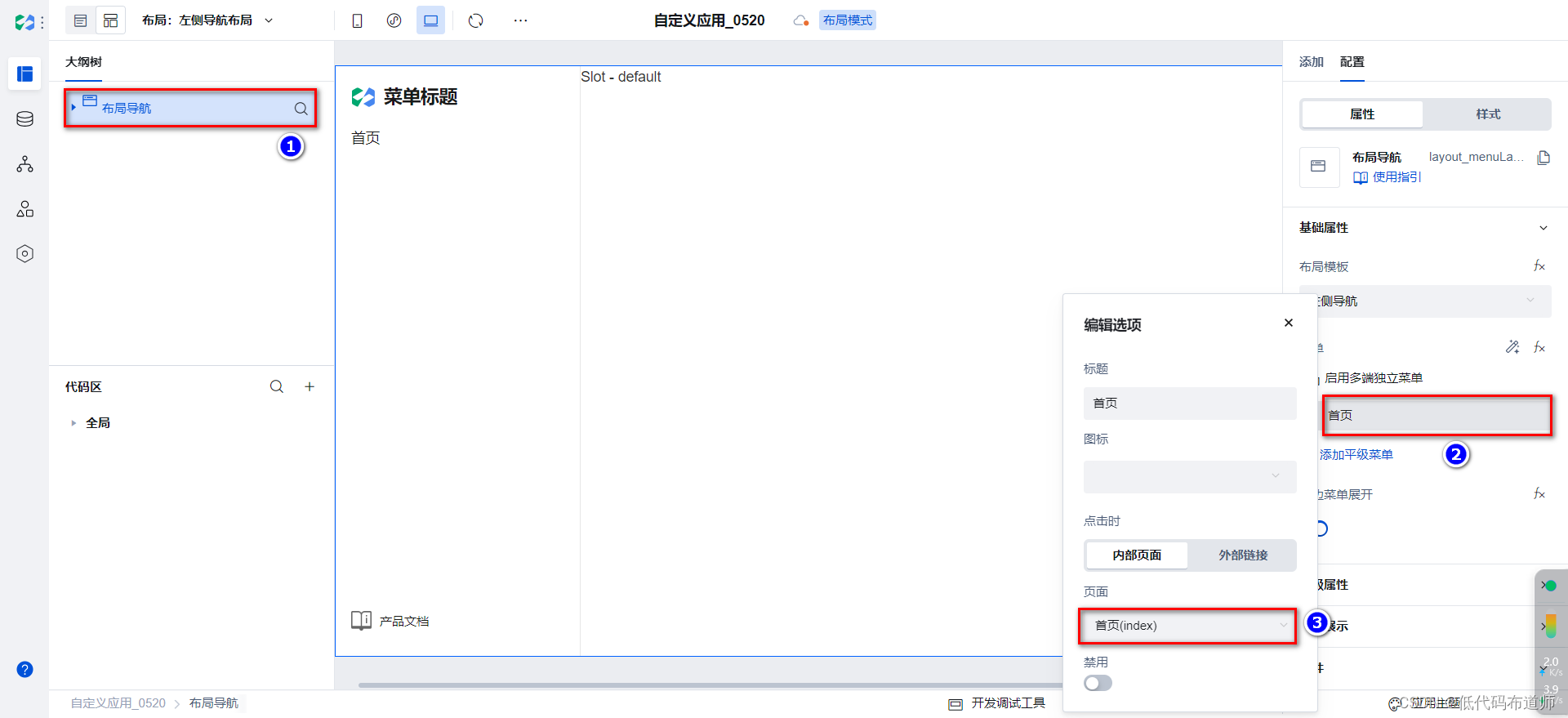
Task: Open the roles and users sidebar icon
Action: click(x=24, y=209)
